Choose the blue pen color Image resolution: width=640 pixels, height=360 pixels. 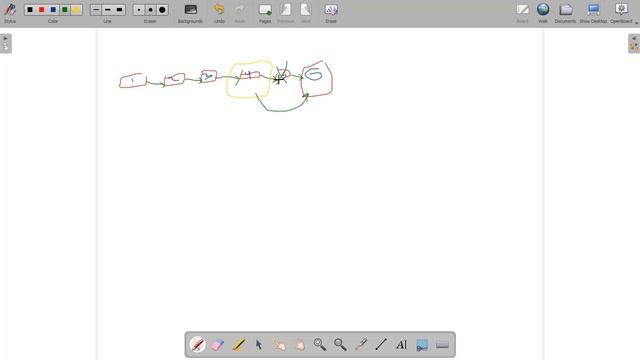click(x=53, y=9)
